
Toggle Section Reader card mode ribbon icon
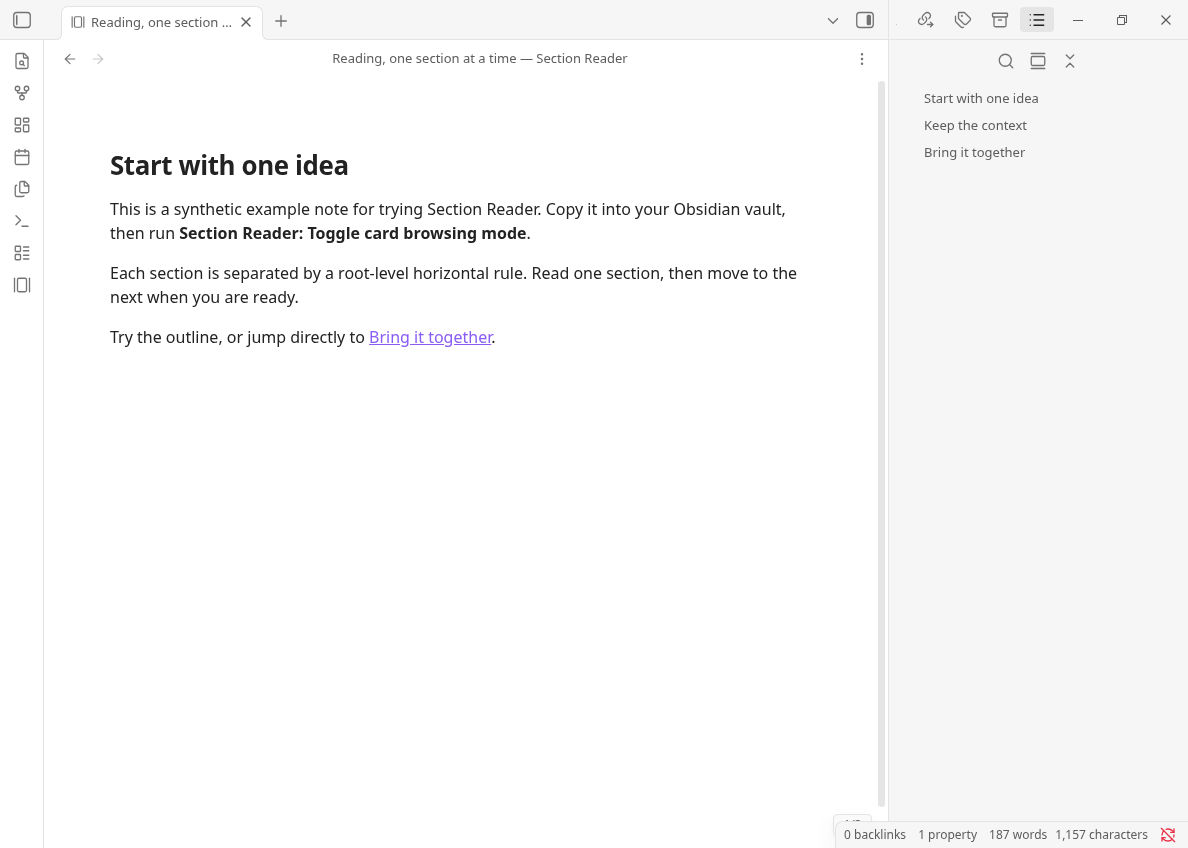22,285
